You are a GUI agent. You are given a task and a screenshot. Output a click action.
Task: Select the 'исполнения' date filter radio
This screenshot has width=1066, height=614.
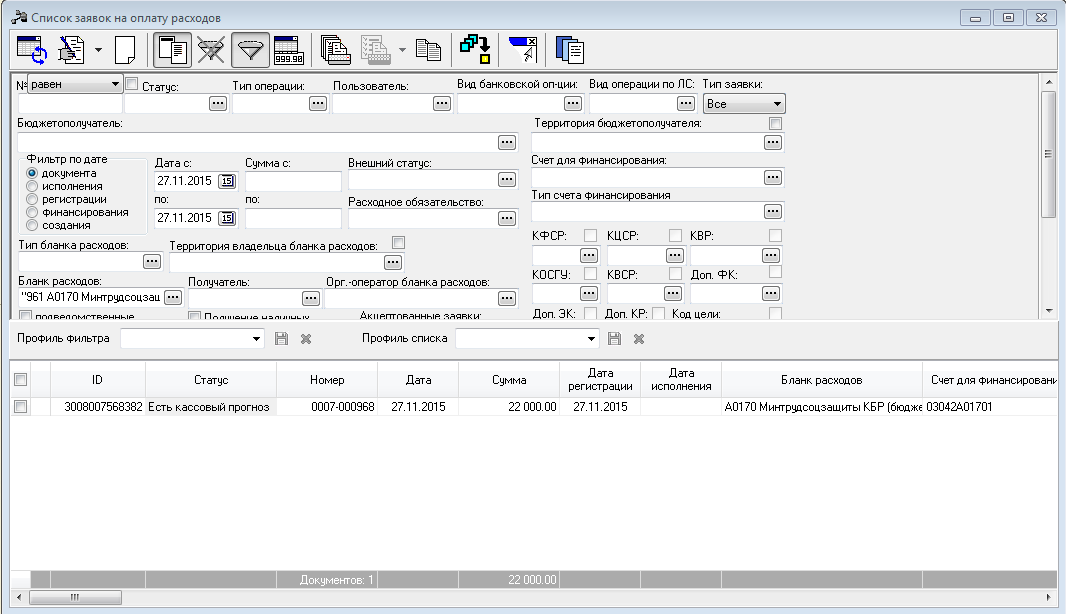tap(32, 186)
